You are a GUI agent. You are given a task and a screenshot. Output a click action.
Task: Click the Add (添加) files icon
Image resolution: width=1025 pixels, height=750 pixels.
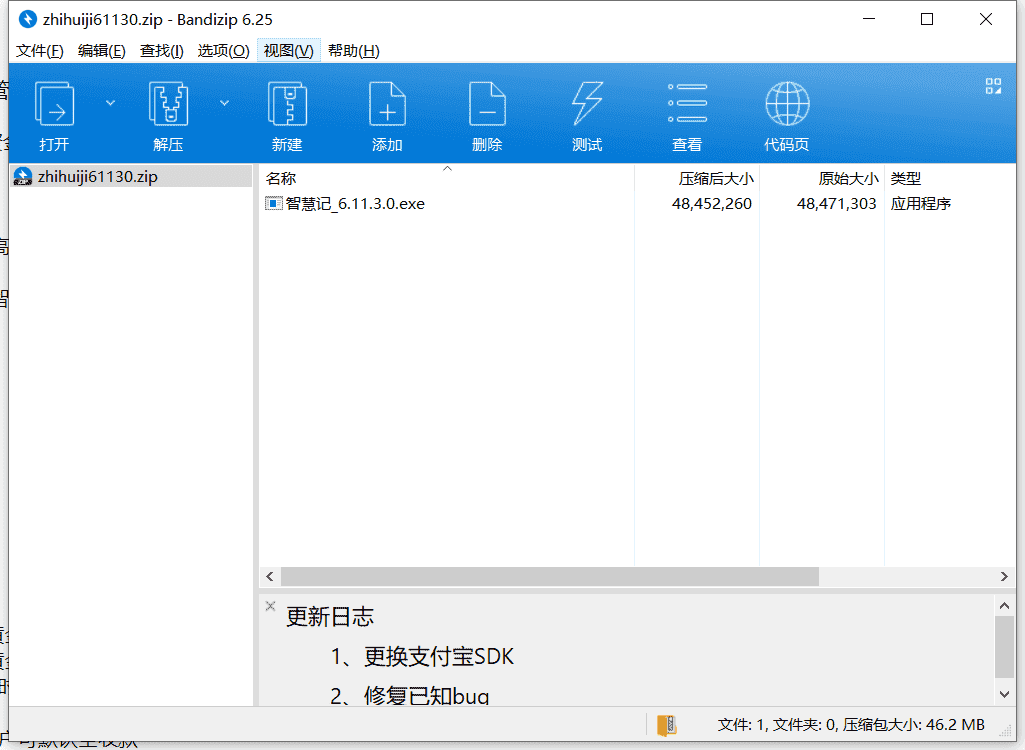click(x=387, y=103)
